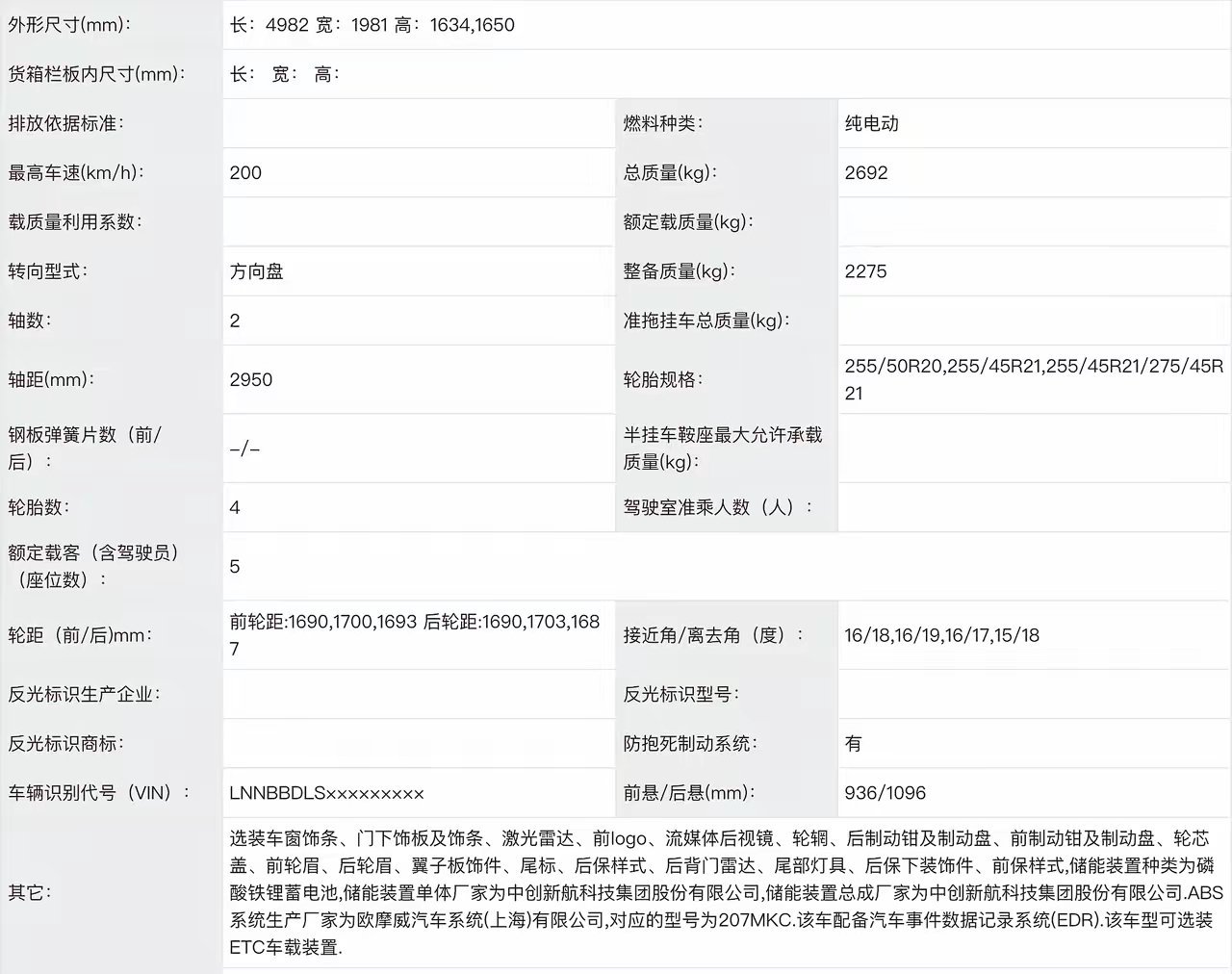The height and width of the screenshot is (974, 1232).
Task: Select the 前悬/后悬(mm) label
Action: click(689, 793)
